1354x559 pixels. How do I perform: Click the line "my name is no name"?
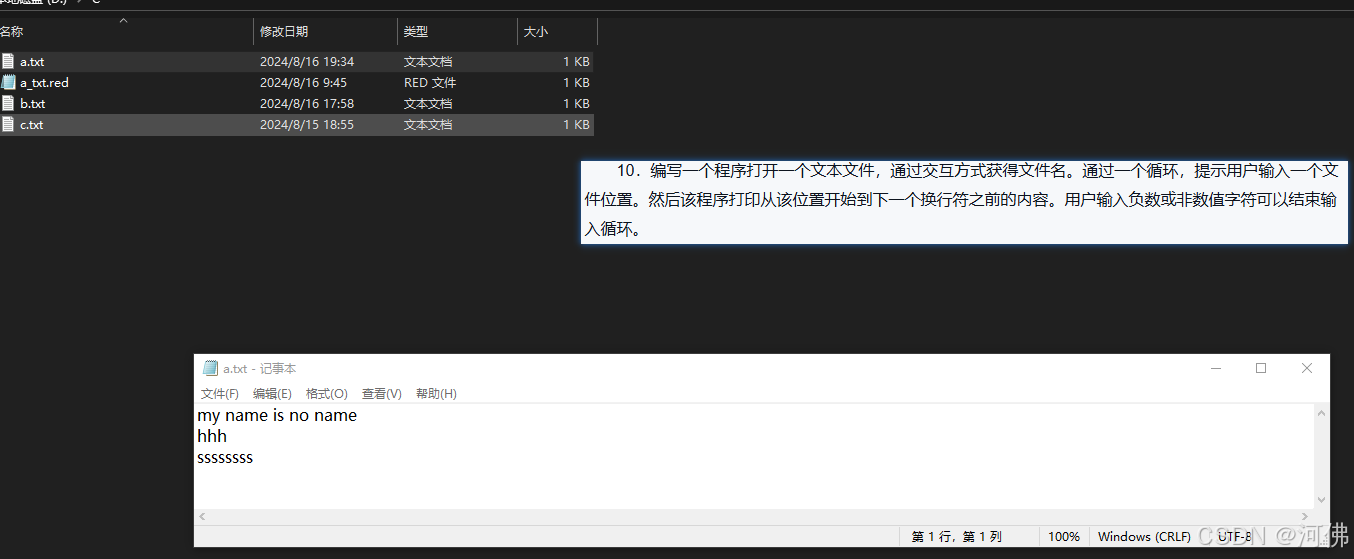point(277,415)
